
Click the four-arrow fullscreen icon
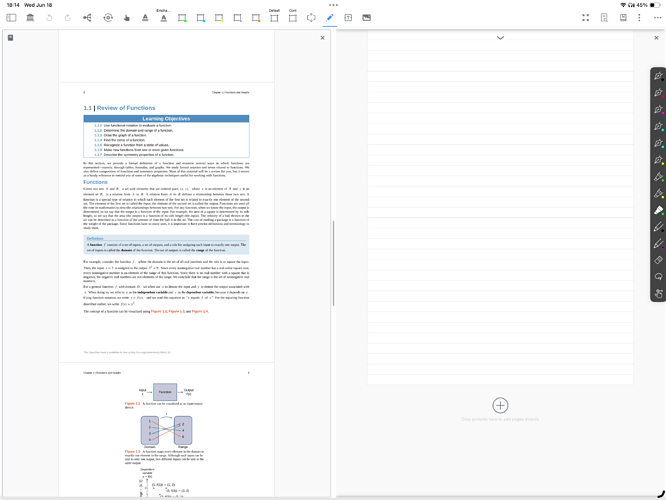point(586,18)
